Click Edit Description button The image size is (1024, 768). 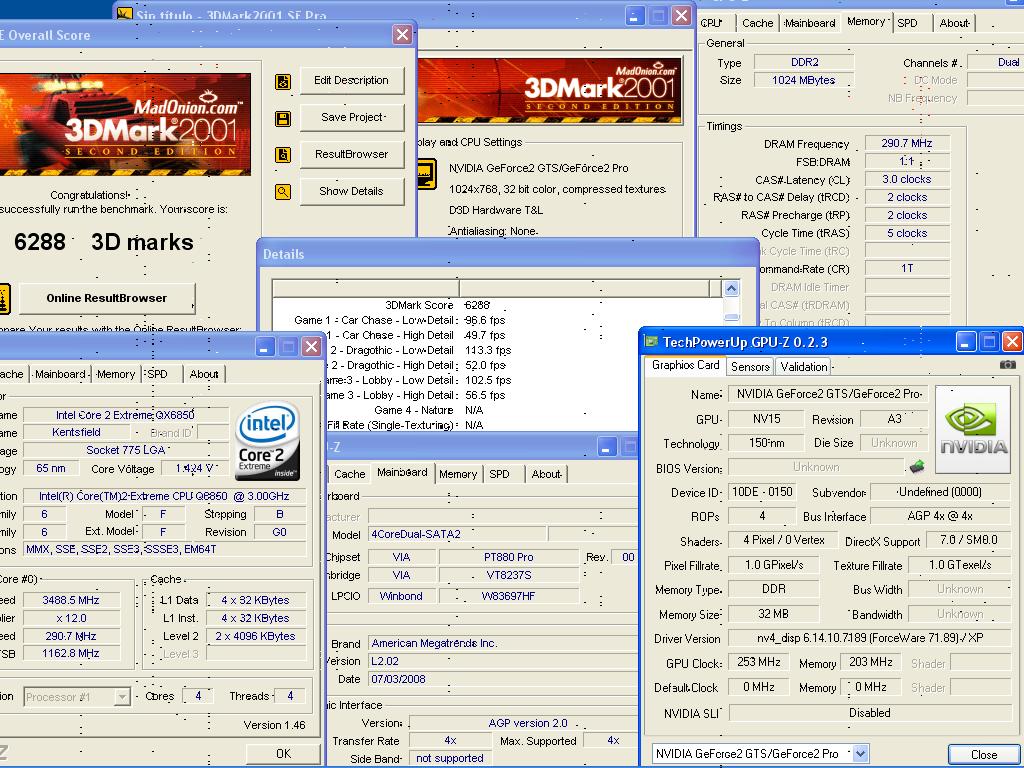351,81
